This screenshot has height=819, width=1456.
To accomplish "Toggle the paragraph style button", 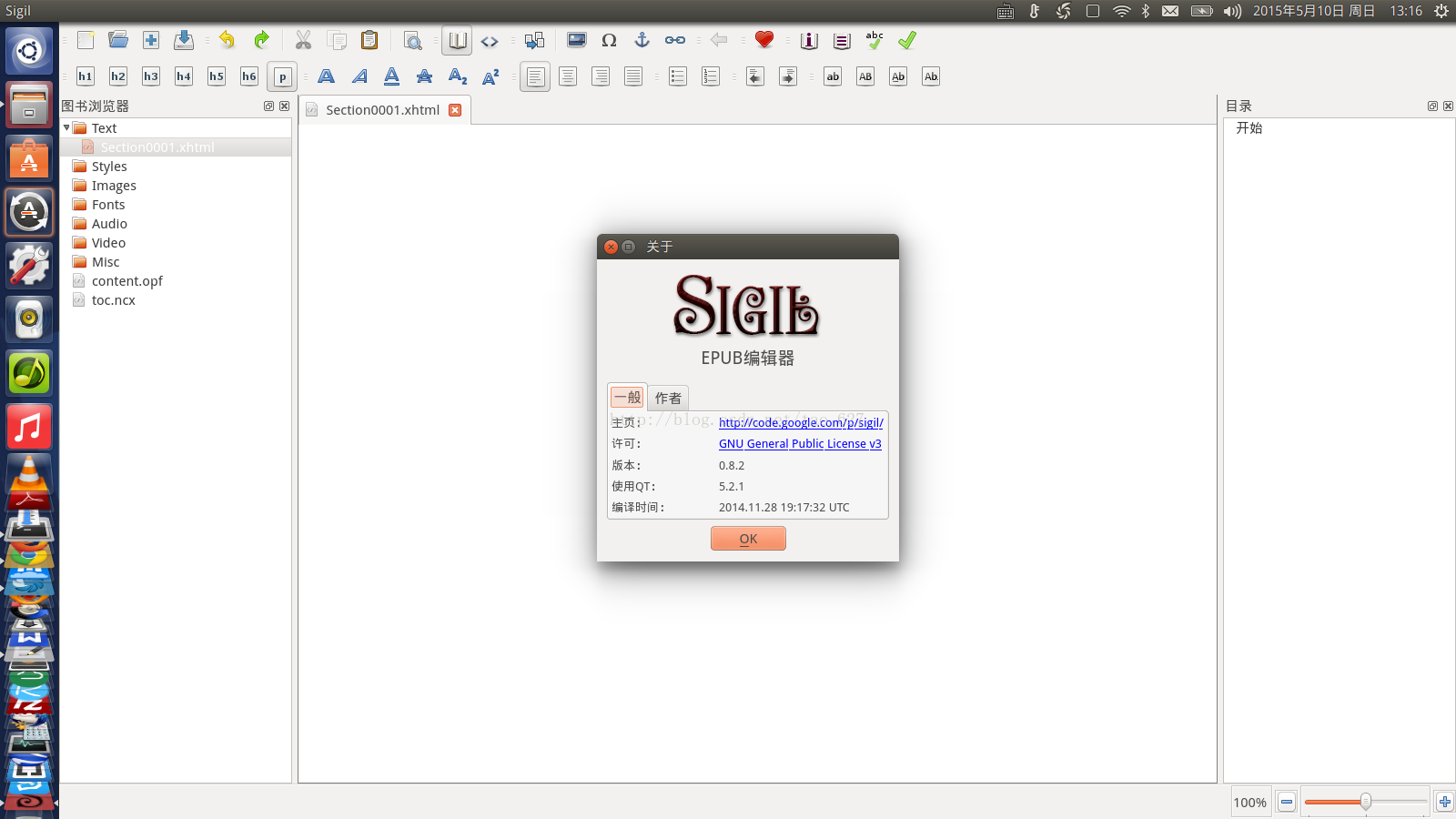I will [x=282, y=76].
